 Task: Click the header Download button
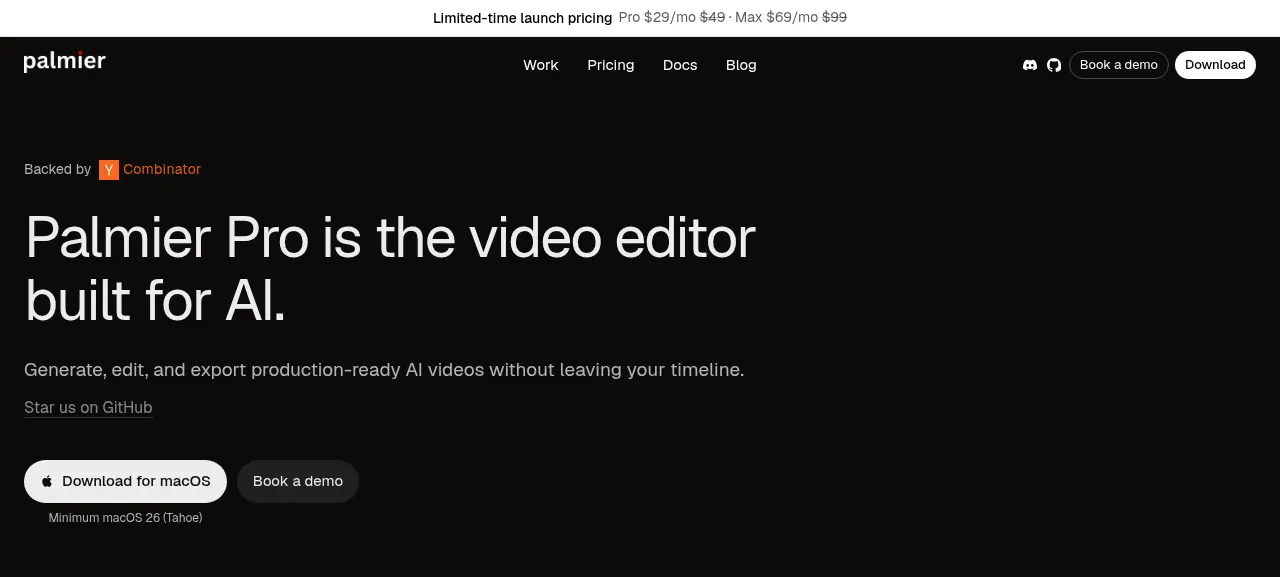[1215, 65]
